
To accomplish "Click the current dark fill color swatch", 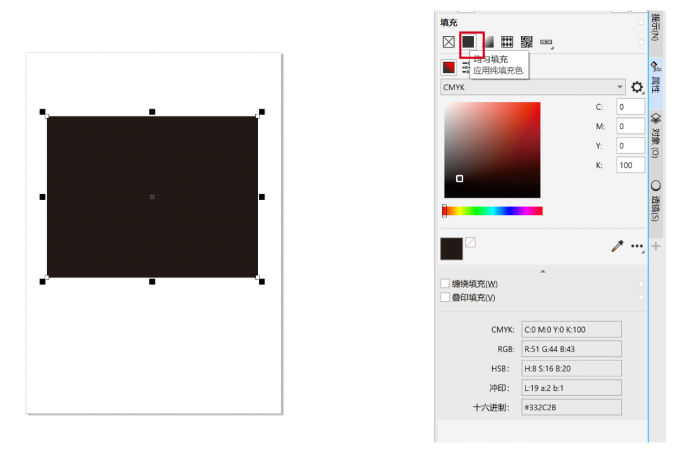I will tap(451, 249).
